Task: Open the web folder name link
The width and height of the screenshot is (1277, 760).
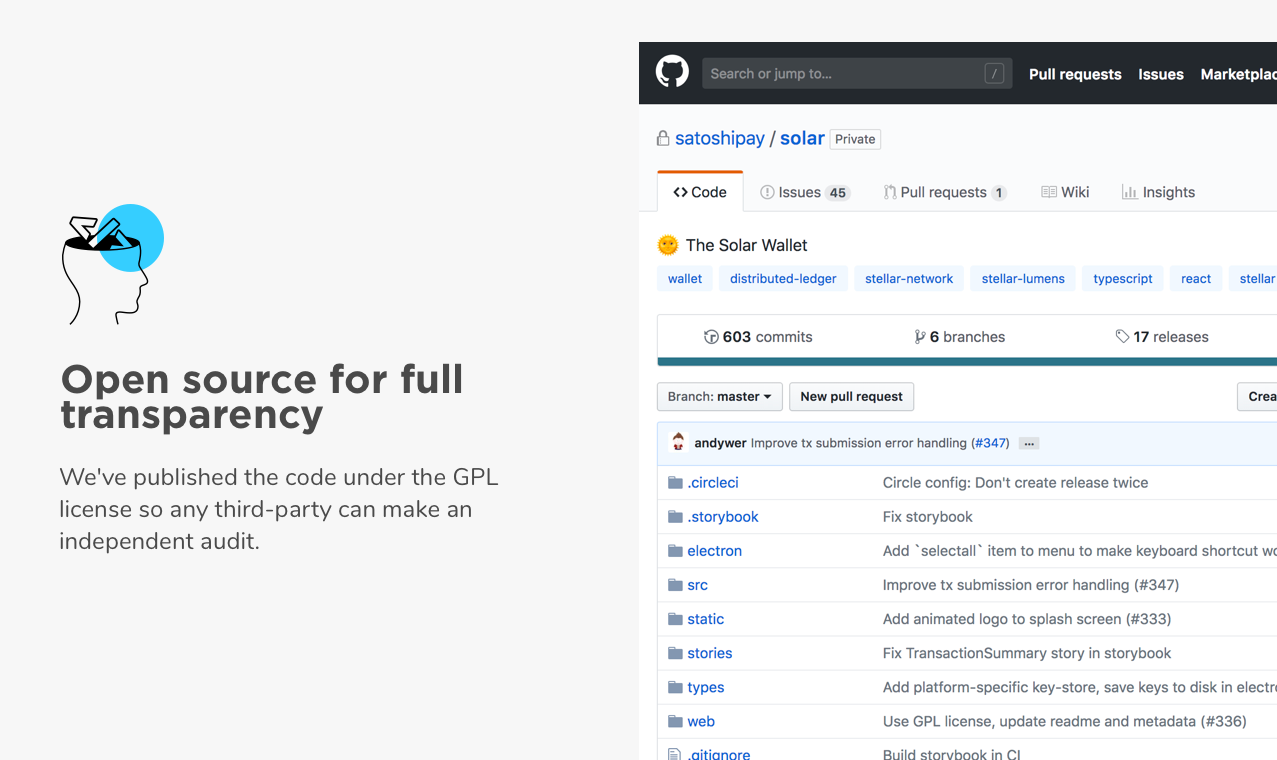Action: pyautogui.click(x=700, y=721)
